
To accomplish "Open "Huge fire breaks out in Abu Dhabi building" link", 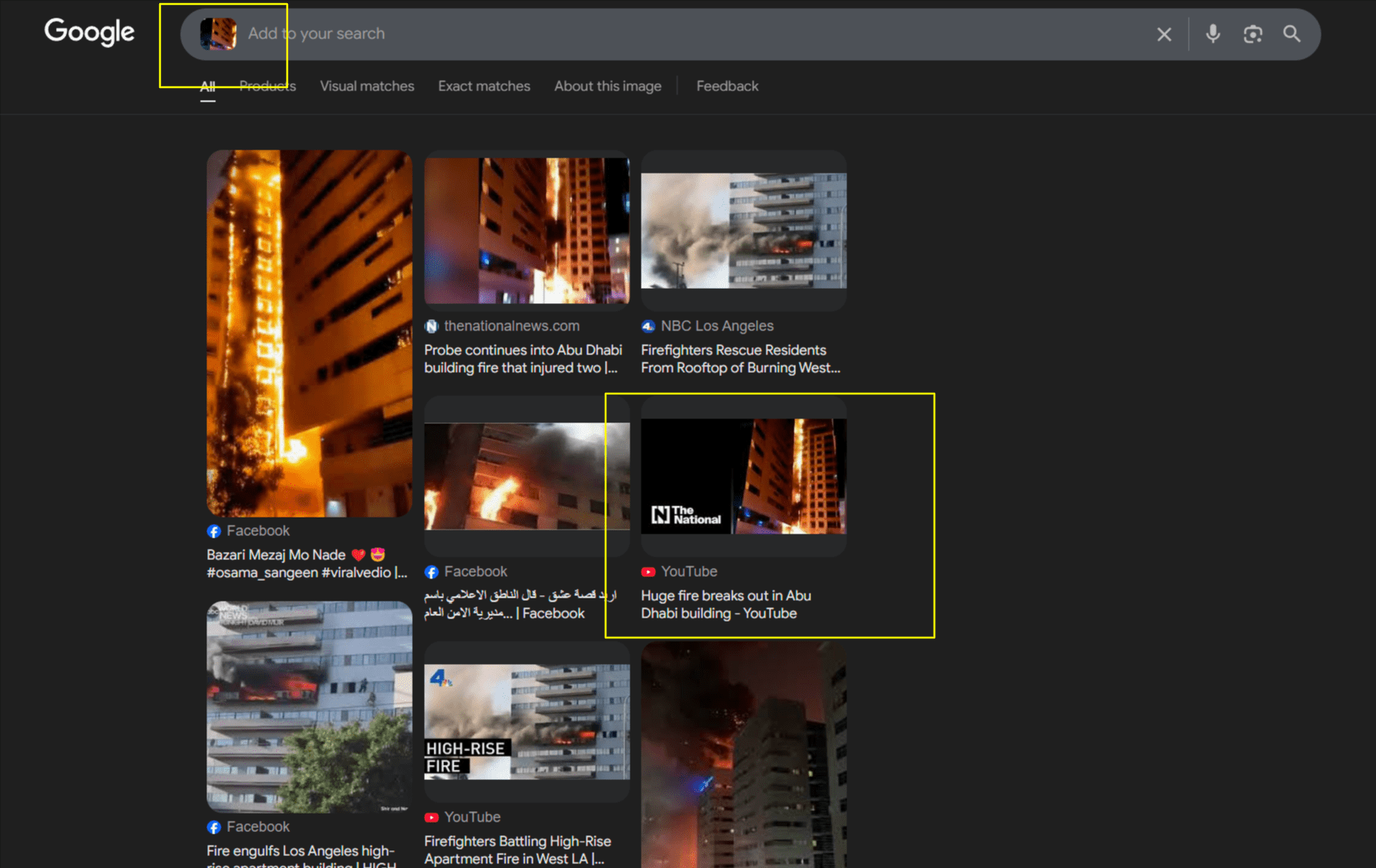I will pos(726,605).
